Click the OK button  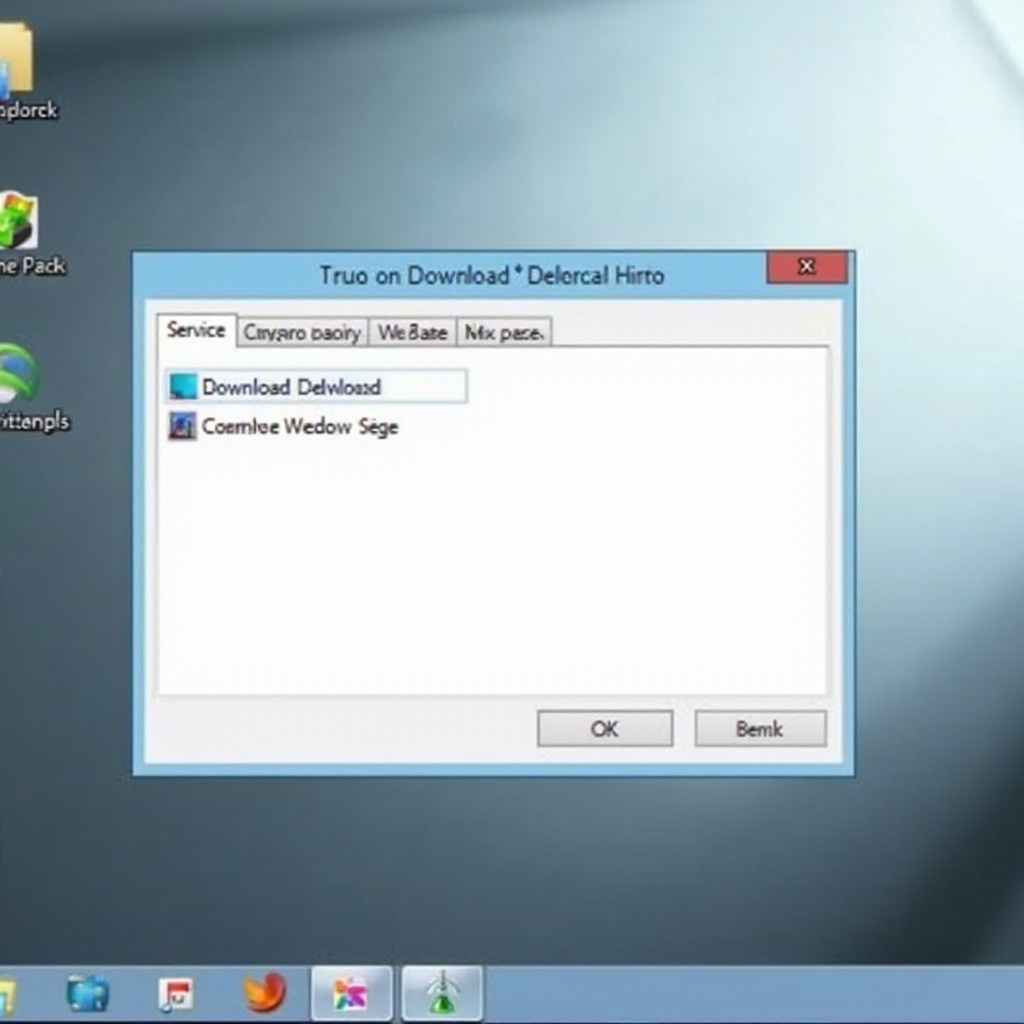coord(605,728)
